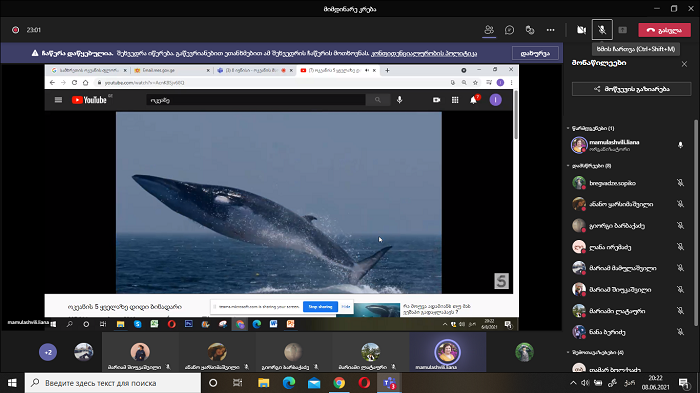Open Microsoft Edge from the Windows taskbar
The image size is (700, 393).
pyautogui.click(x=289, y=383)
